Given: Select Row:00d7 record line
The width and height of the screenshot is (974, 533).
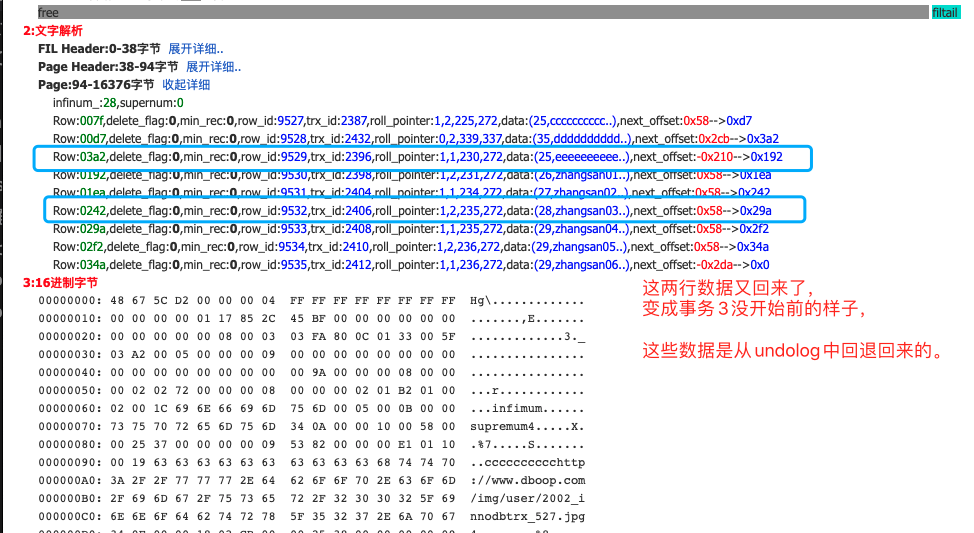Looking at the screenshot, I should (416, 139).
